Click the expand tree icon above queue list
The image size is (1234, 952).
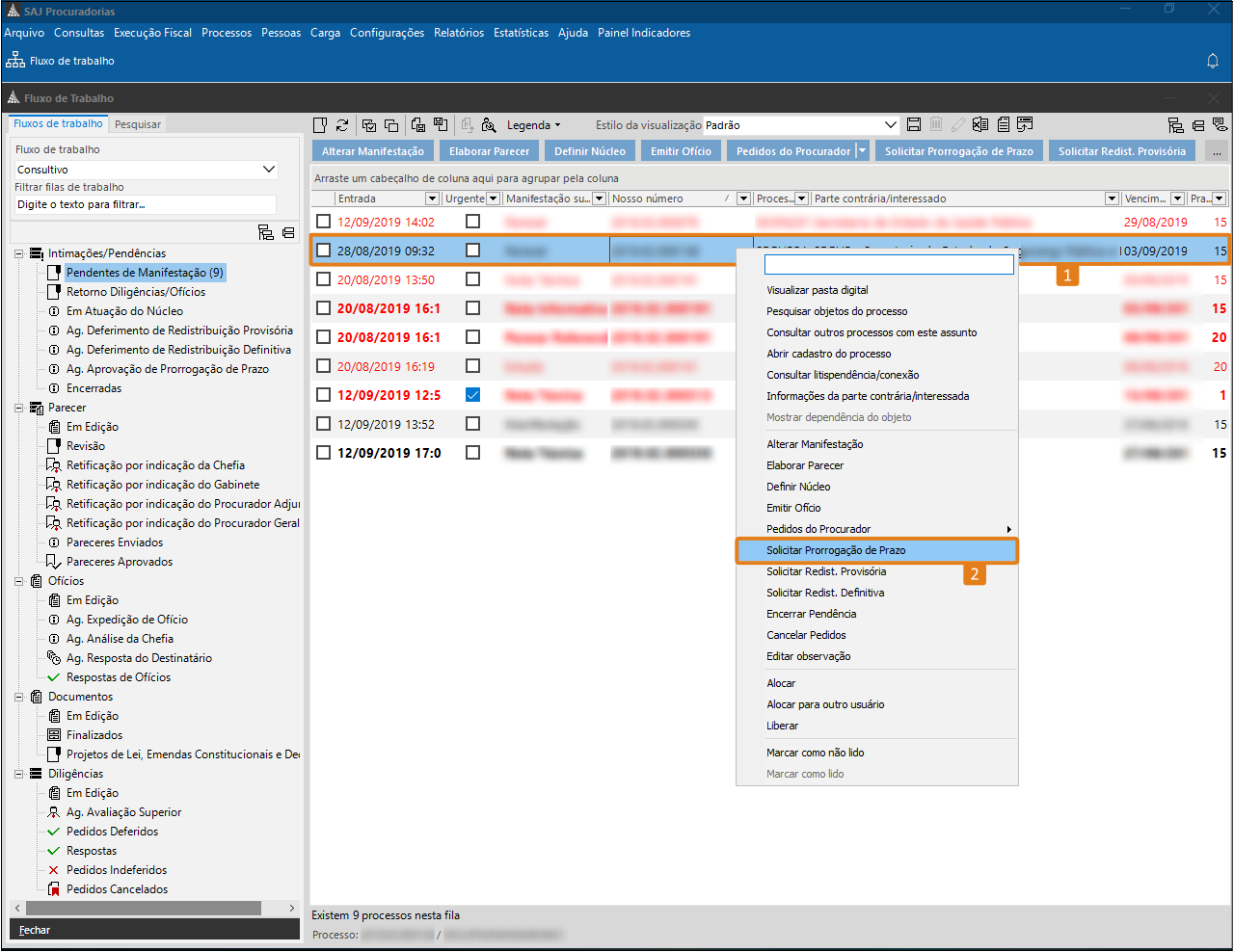(266, 233)
